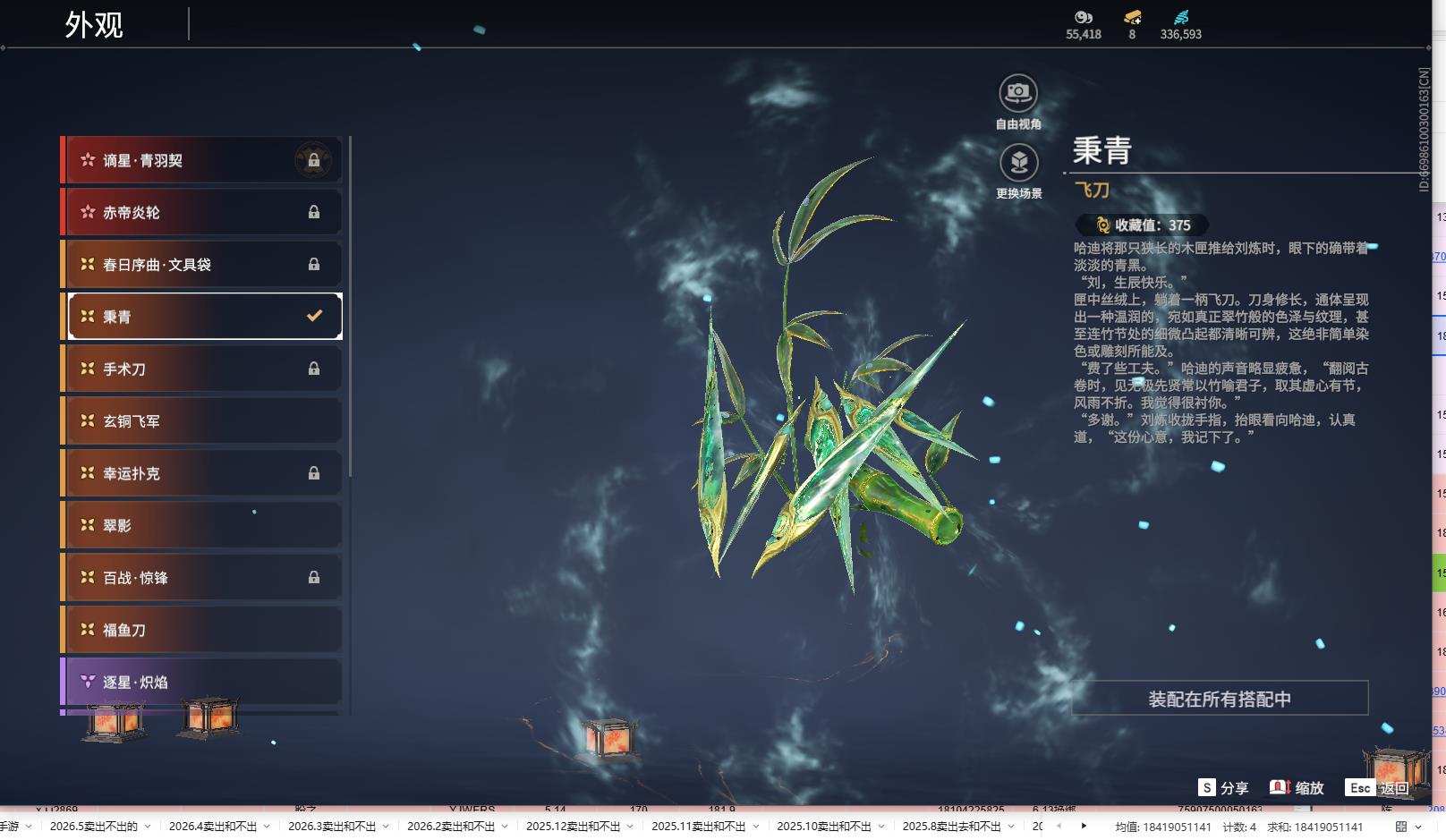
Task: Click the lock icon on 幸运扑克
Action: click(314, 473)
